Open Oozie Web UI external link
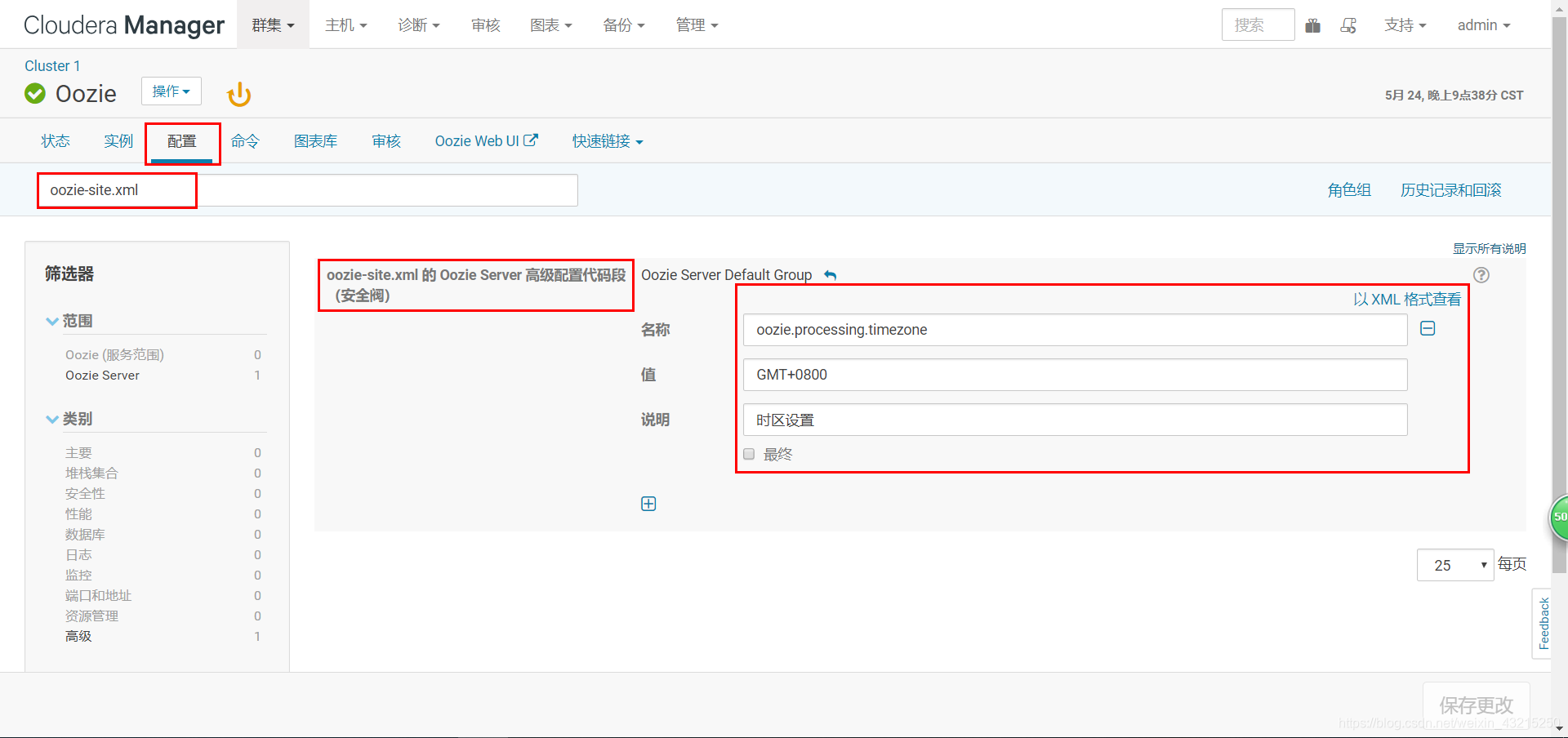1568x738 pixels. pos(486,141)
